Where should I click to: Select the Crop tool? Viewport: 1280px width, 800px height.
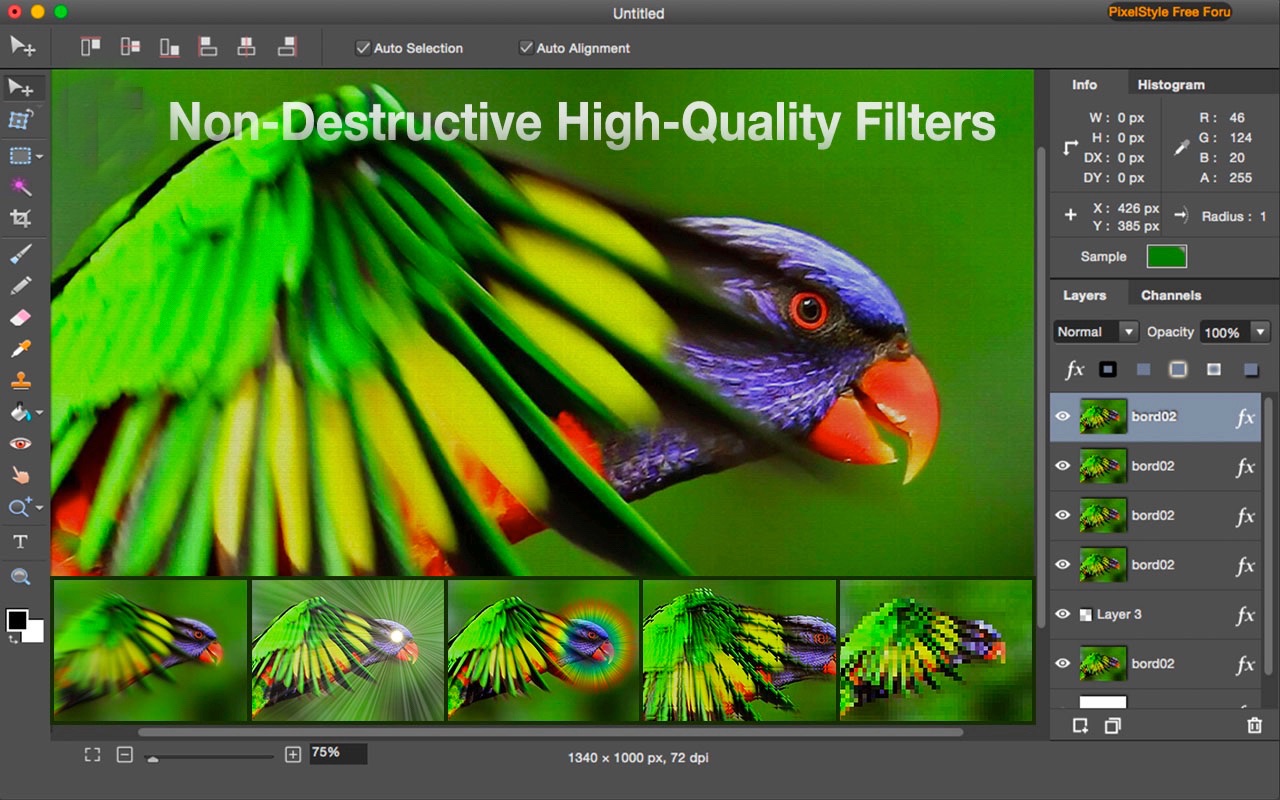tap(20, 218)
